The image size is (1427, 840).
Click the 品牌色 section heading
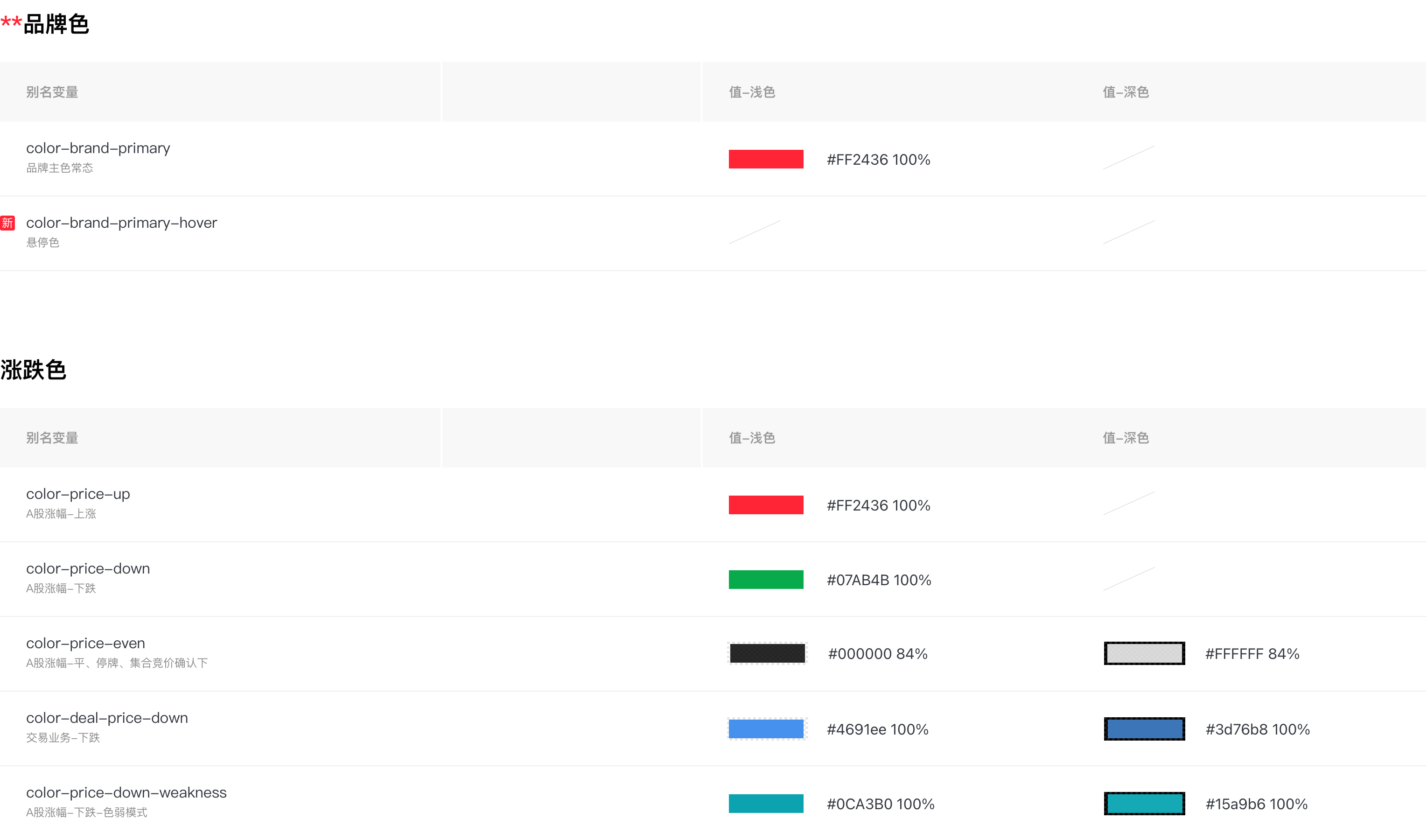56,24
